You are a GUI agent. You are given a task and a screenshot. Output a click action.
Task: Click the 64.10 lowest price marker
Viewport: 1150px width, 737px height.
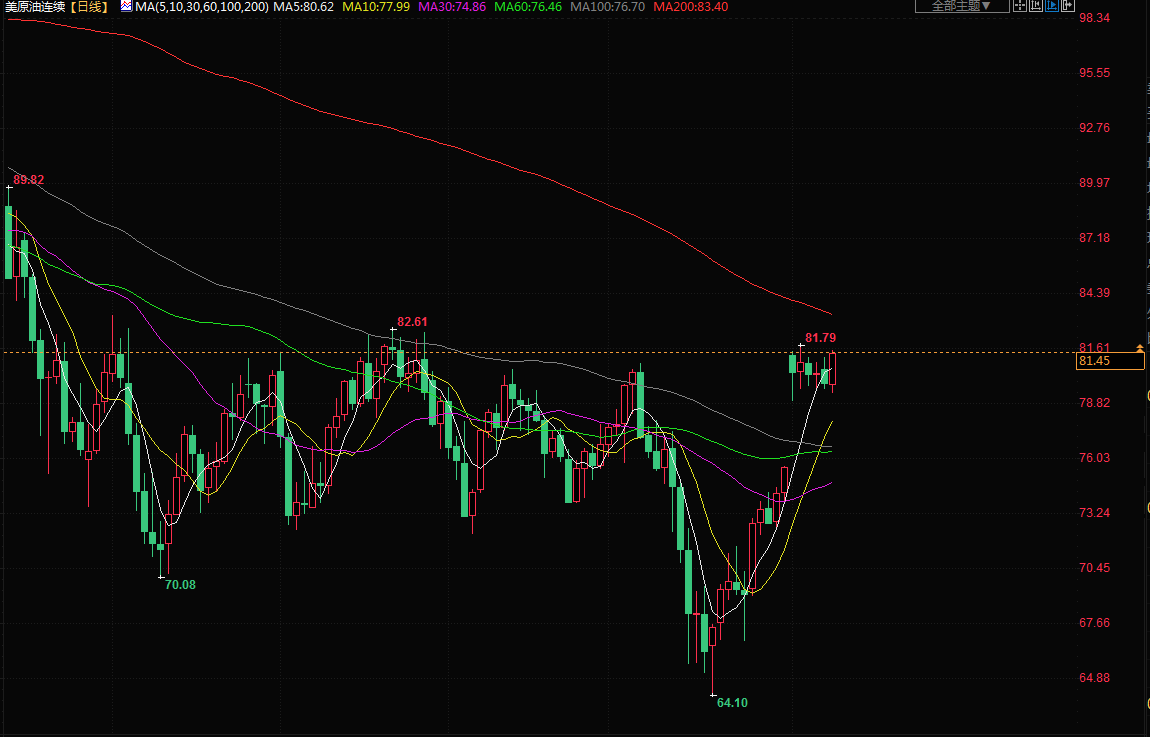[732, 703]
